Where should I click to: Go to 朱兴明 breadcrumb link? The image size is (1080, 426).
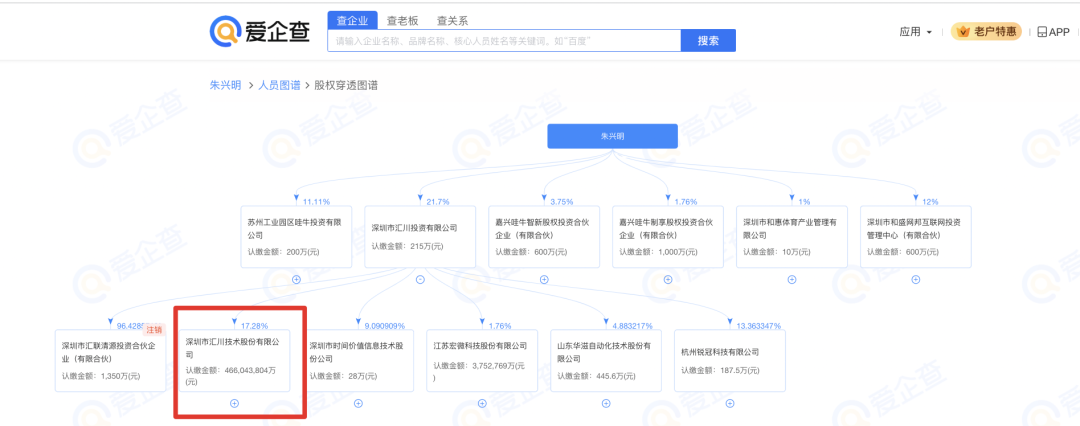pos(225,85)
